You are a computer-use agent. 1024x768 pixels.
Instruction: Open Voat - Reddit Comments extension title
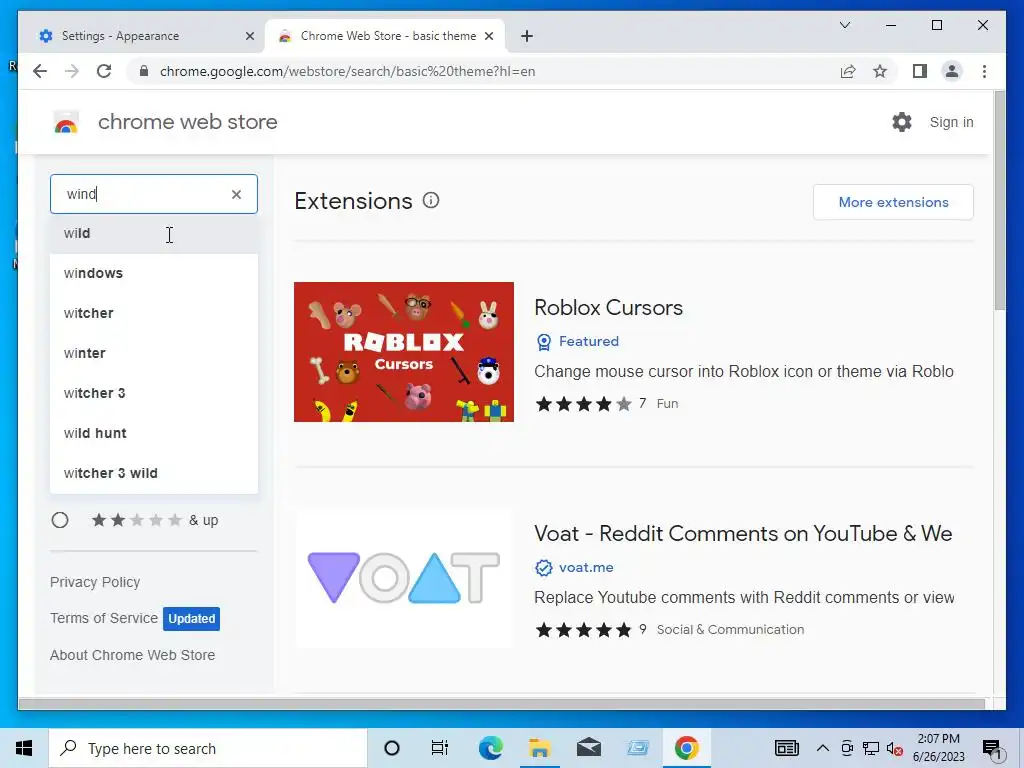(x=743, y=534)
